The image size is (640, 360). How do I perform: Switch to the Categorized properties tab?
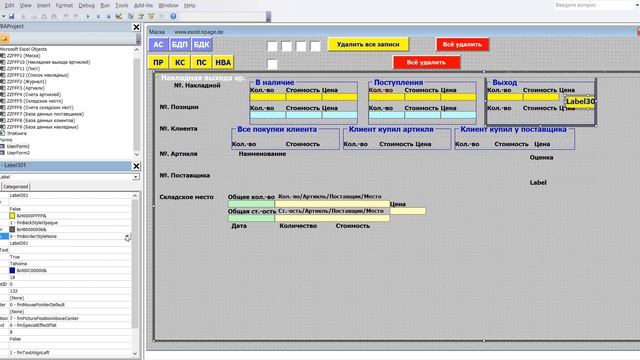click(x=16, y=187)
